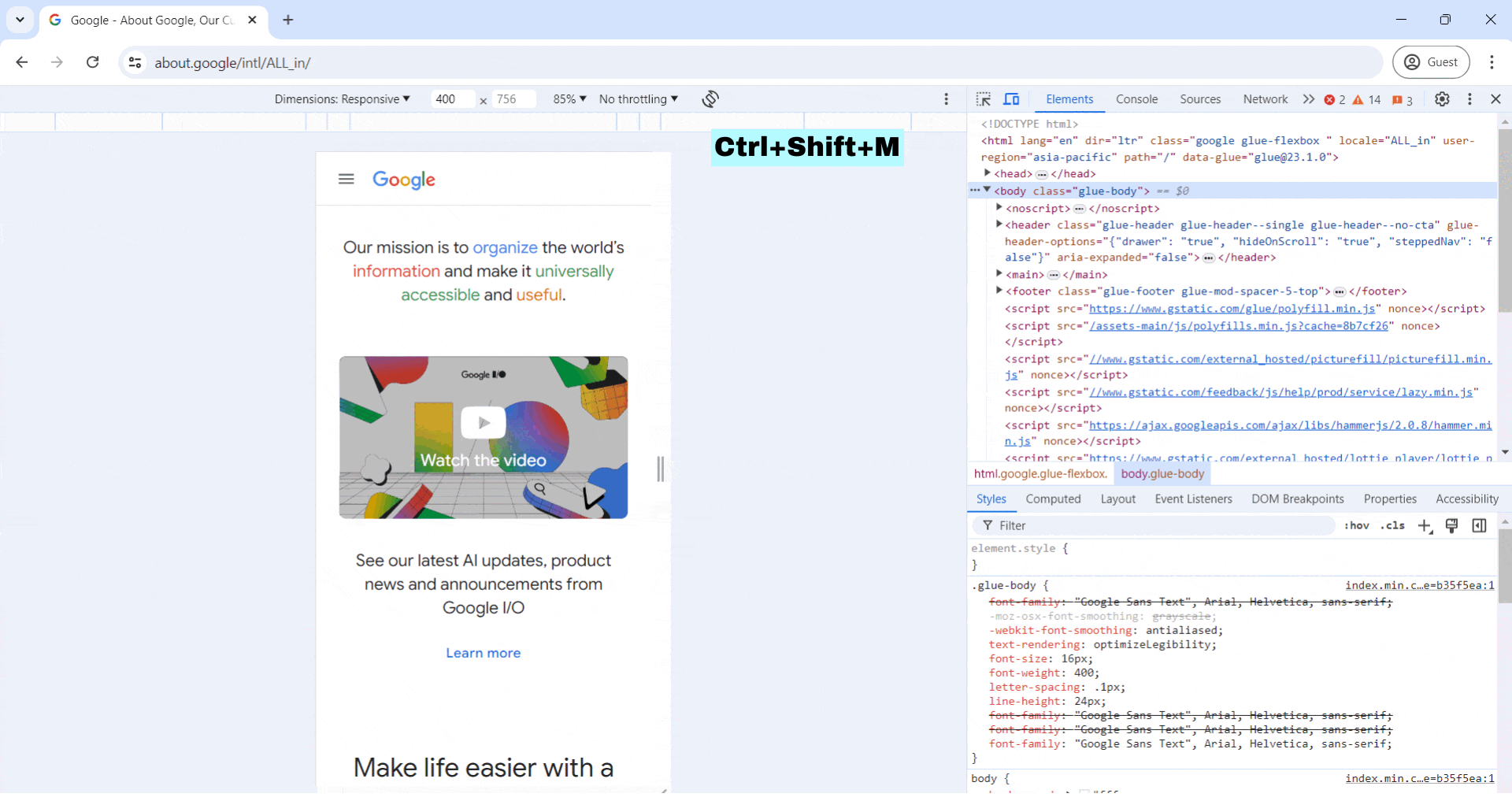Open Chrome's three-dot menu
This screenshot has height=812, width=1512.
(x=1492, y=62)
